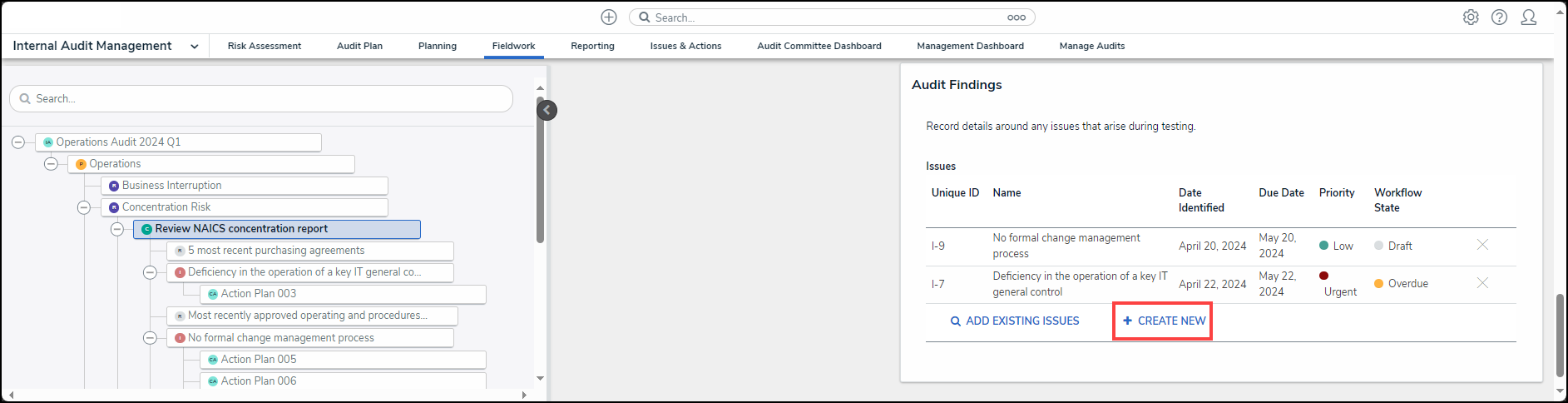Screen dimensions: 1568x403
Task: Collapse the Concentration Risk tree node
Action: pos(84,207)
